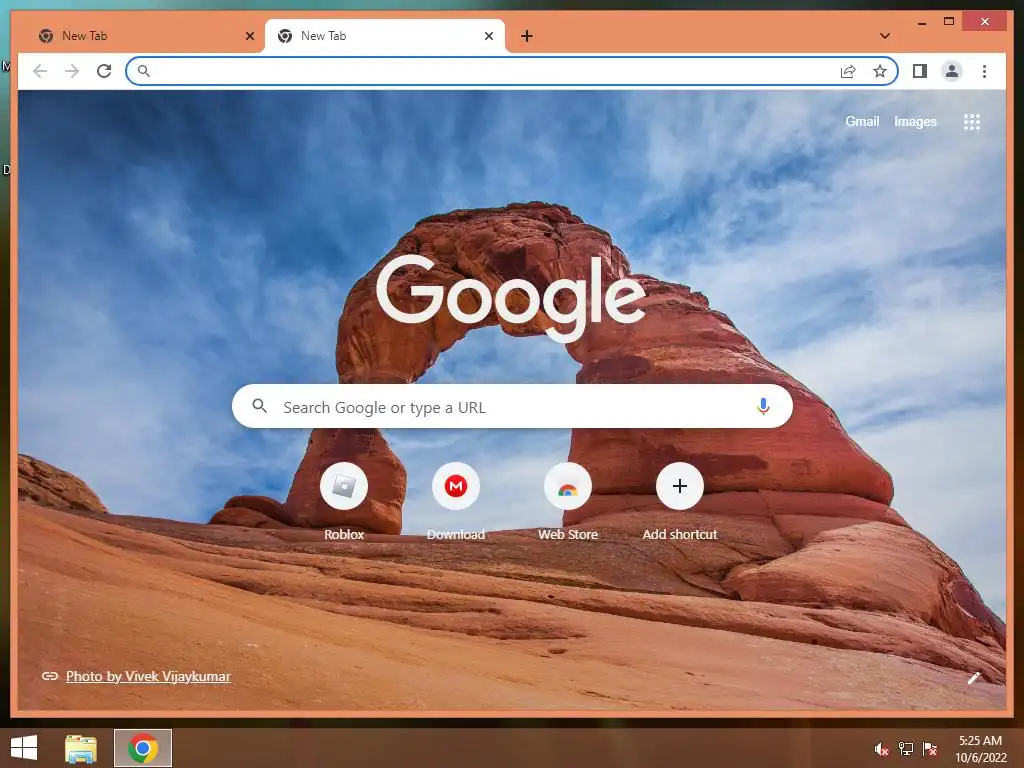This screenshot has width=1024, height=768.
Task: Open Gmail link
Action: point(862,121)
